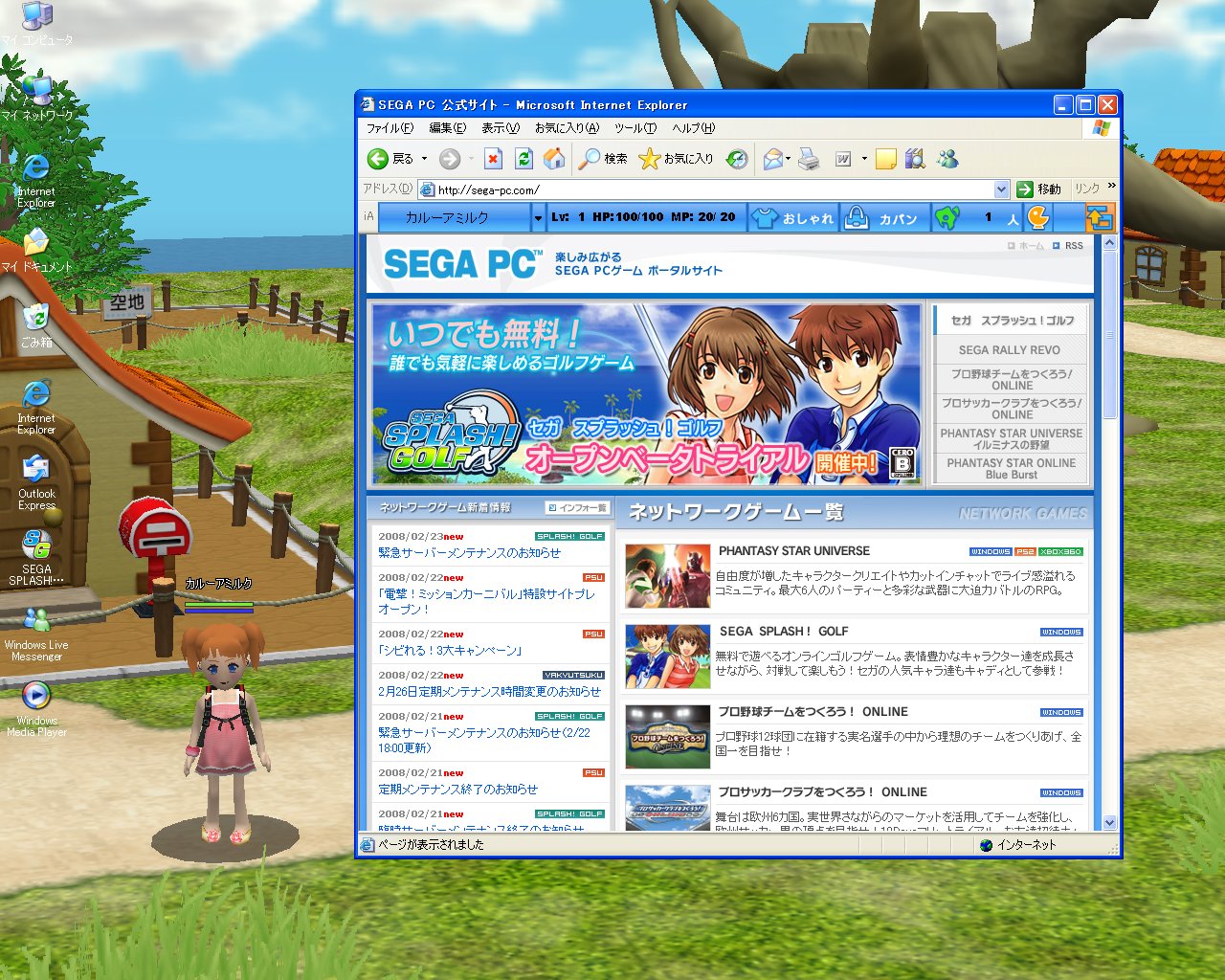1225x980 pixels.
Task: Click the プロ野球チームをつくろう game thumbnail
Action: 668,737
